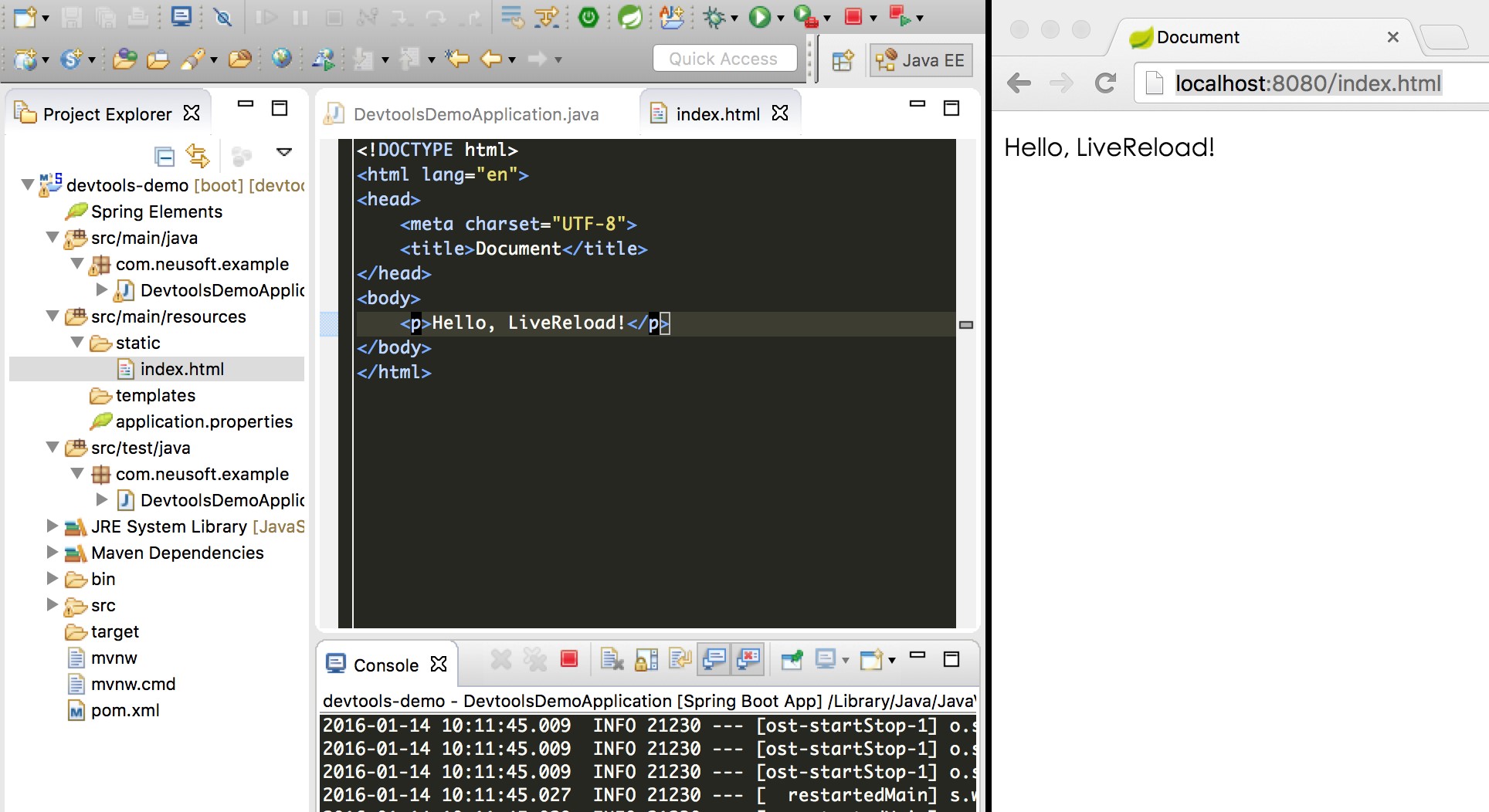Screen dimensions: 1489x812
Task: Click the New wizard icon in toolbar
Action: click(24, 17)
